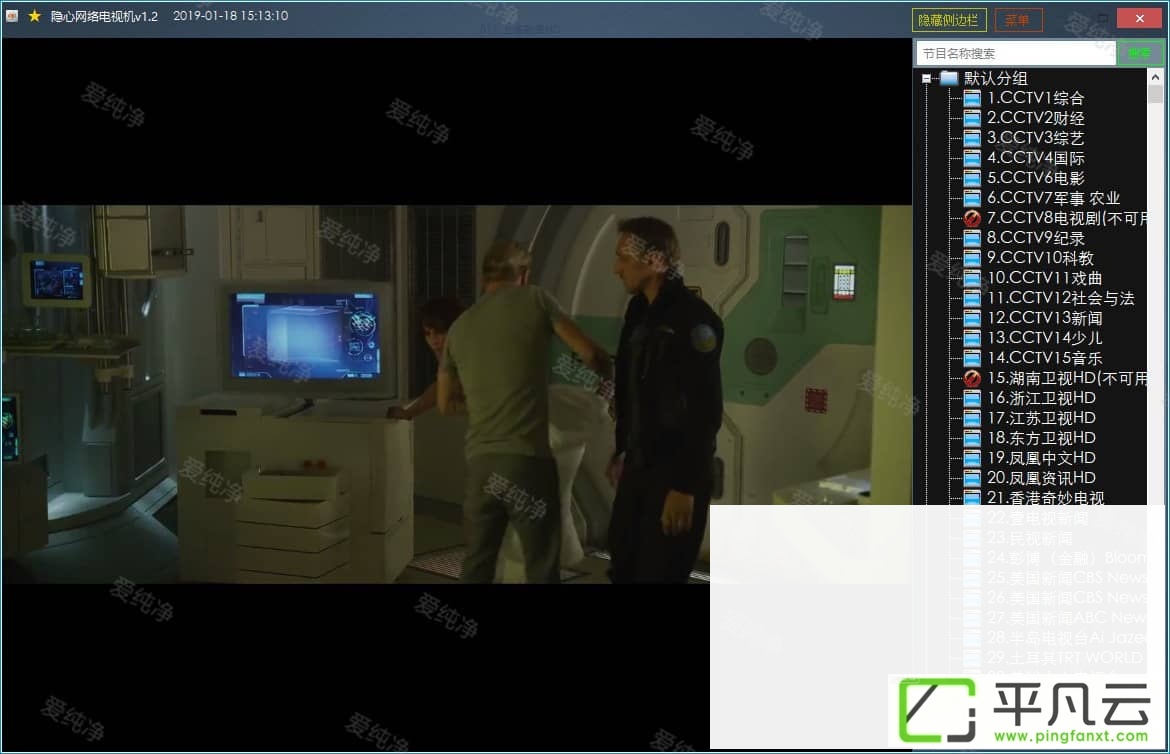Select channel 14.CCTV15音乐
The width and height of the screenshot is (1170, 754).
[x=1044, y=358]
